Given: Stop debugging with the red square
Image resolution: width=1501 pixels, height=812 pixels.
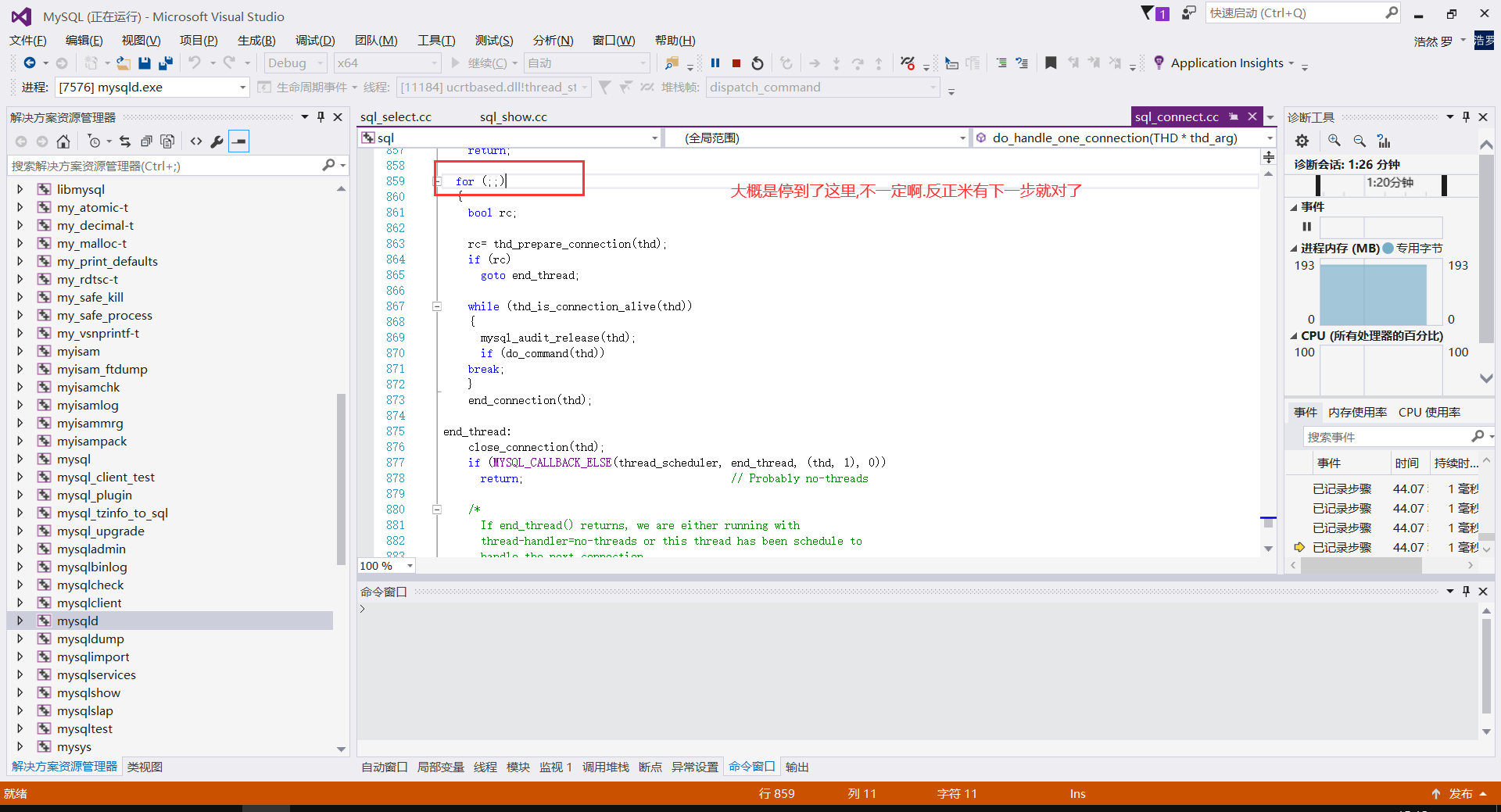Looking at the screenshot, I should point(736,63).
